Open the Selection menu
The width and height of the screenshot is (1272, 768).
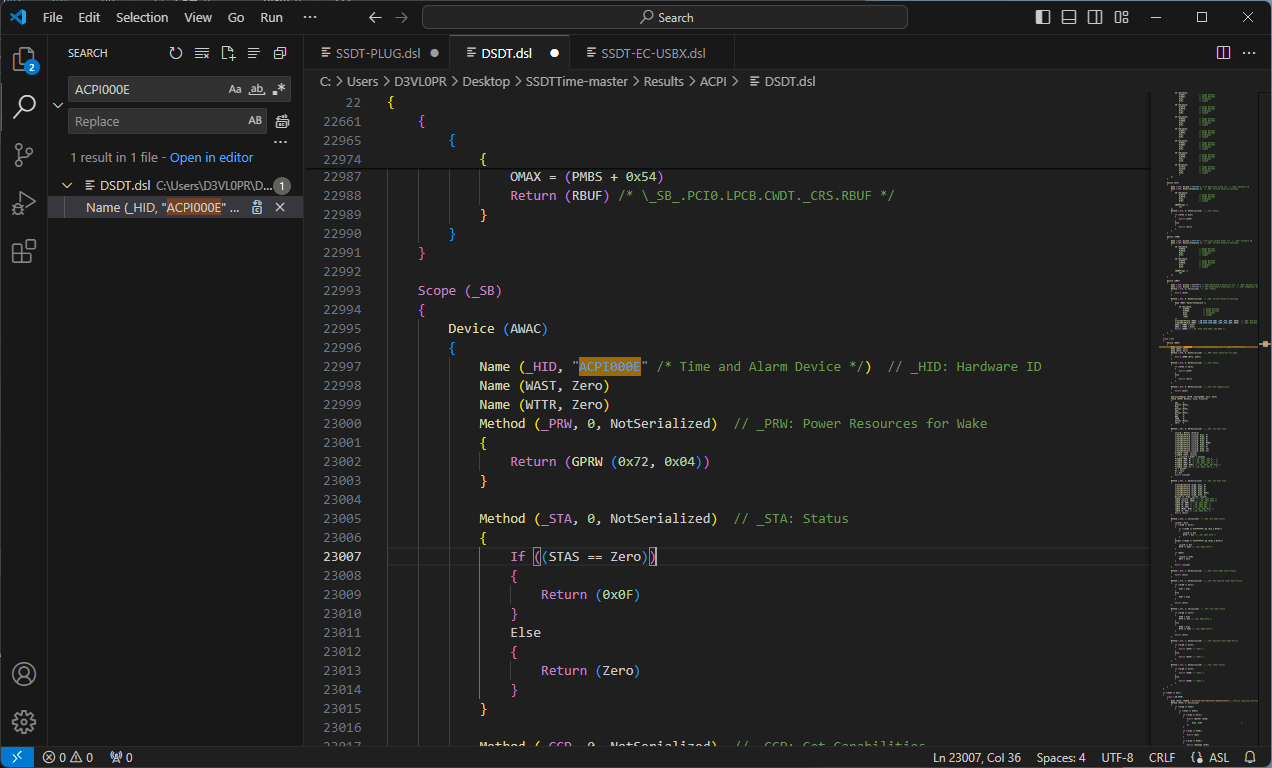click(x=142, y=17)
